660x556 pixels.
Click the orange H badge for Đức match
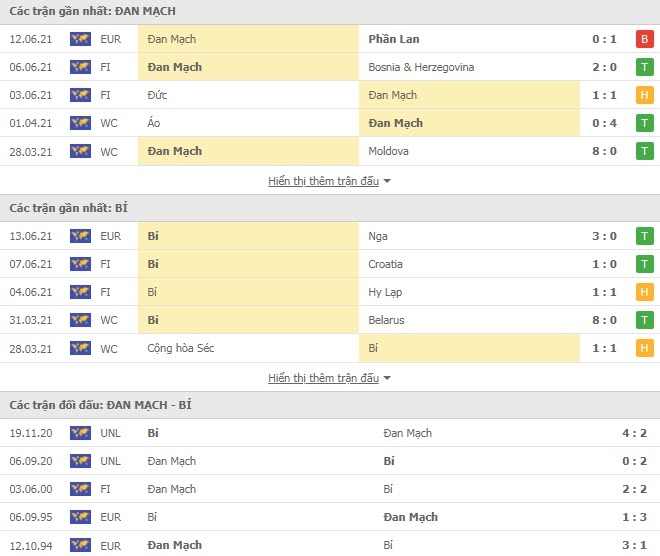[x=644, y=95]
